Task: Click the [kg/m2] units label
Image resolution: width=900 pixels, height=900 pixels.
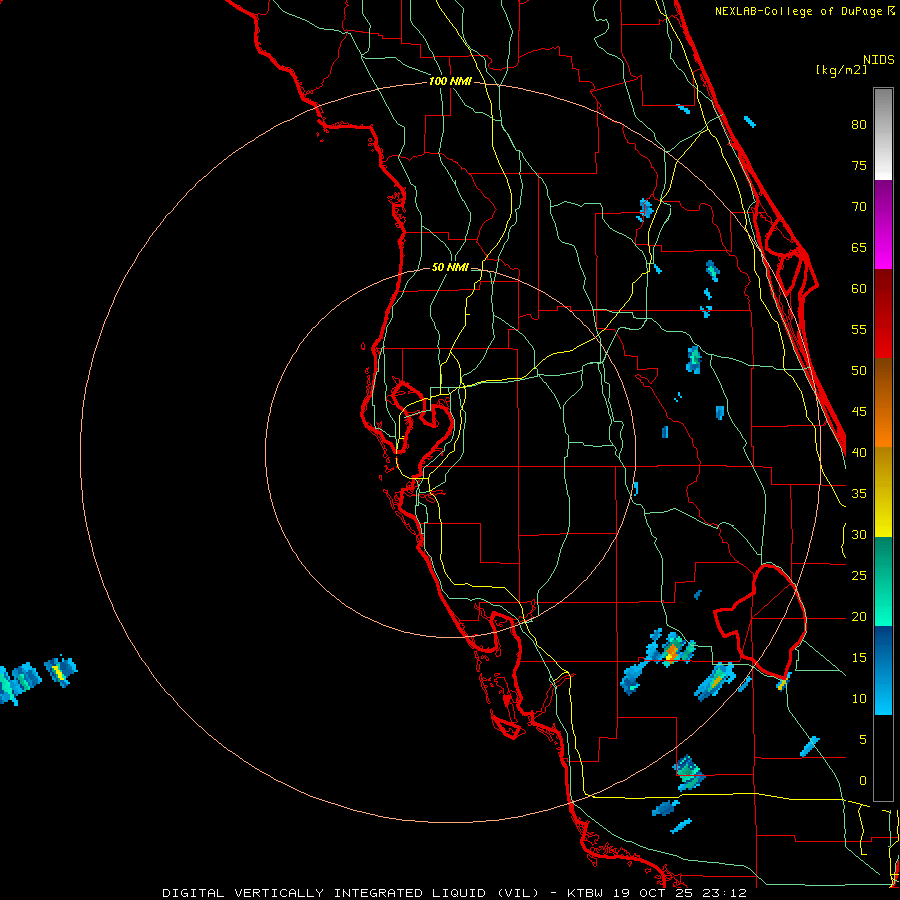Action: (841, 71)
